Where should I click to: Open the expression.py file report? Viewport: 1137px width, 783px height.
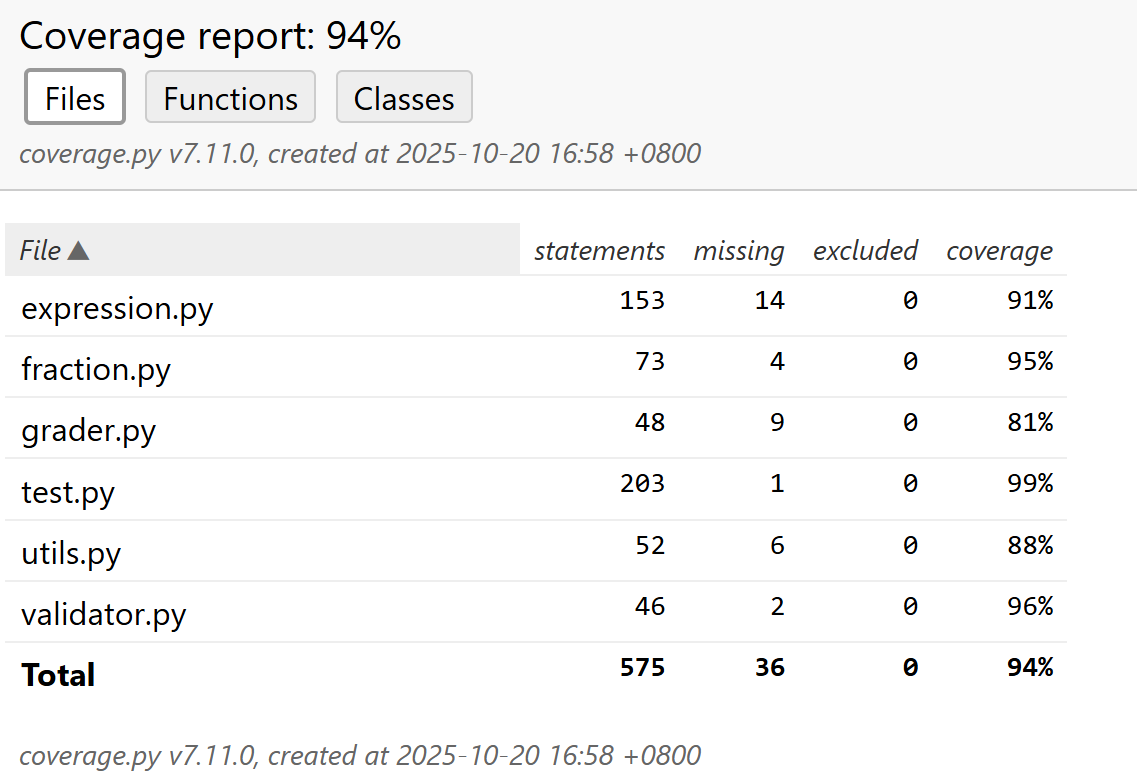117,308
